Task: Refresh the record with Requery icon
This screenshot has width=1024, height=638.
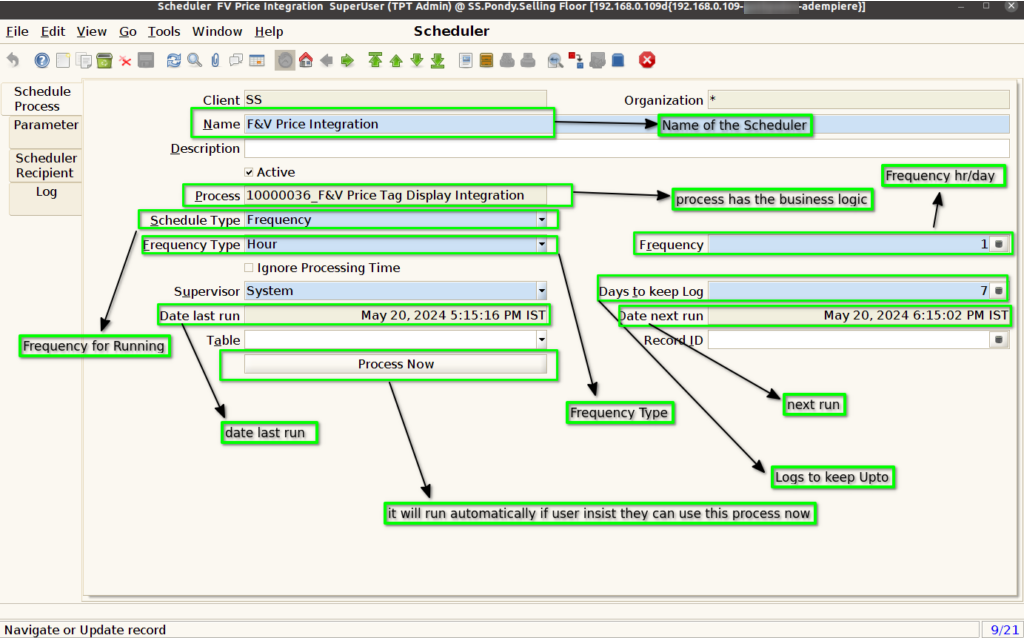Action: [x=174, y=60]
